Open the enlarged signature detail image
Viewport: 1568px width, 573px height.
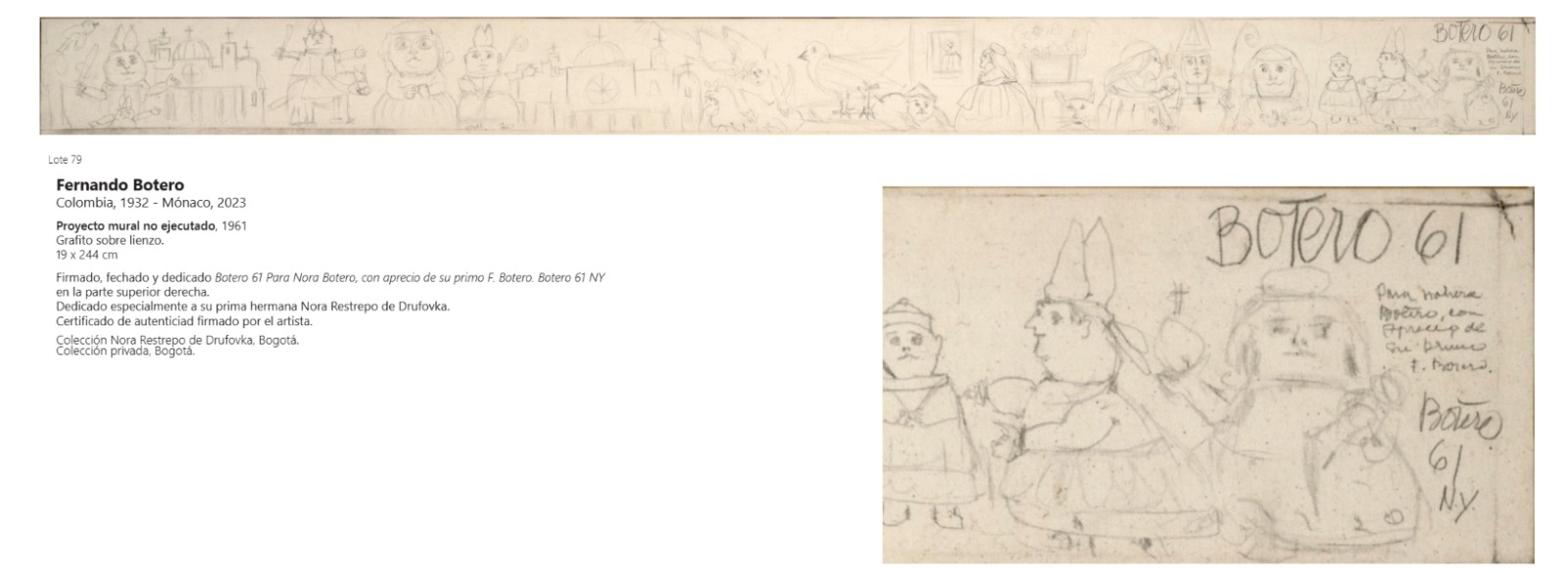1208,374
